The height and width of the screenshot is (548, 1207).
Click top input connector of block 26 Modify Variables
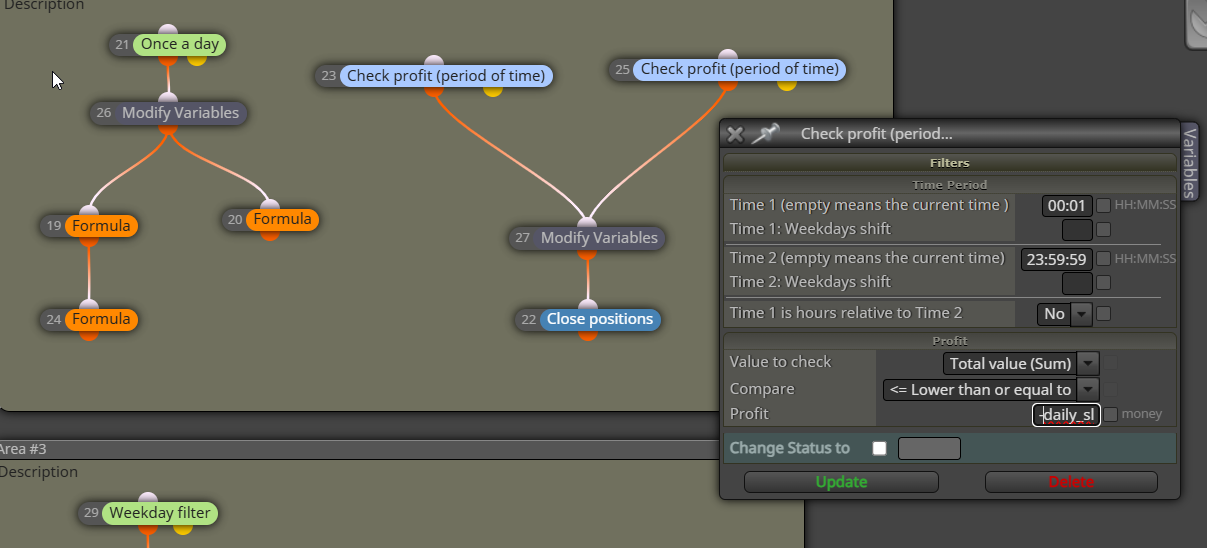168,99
